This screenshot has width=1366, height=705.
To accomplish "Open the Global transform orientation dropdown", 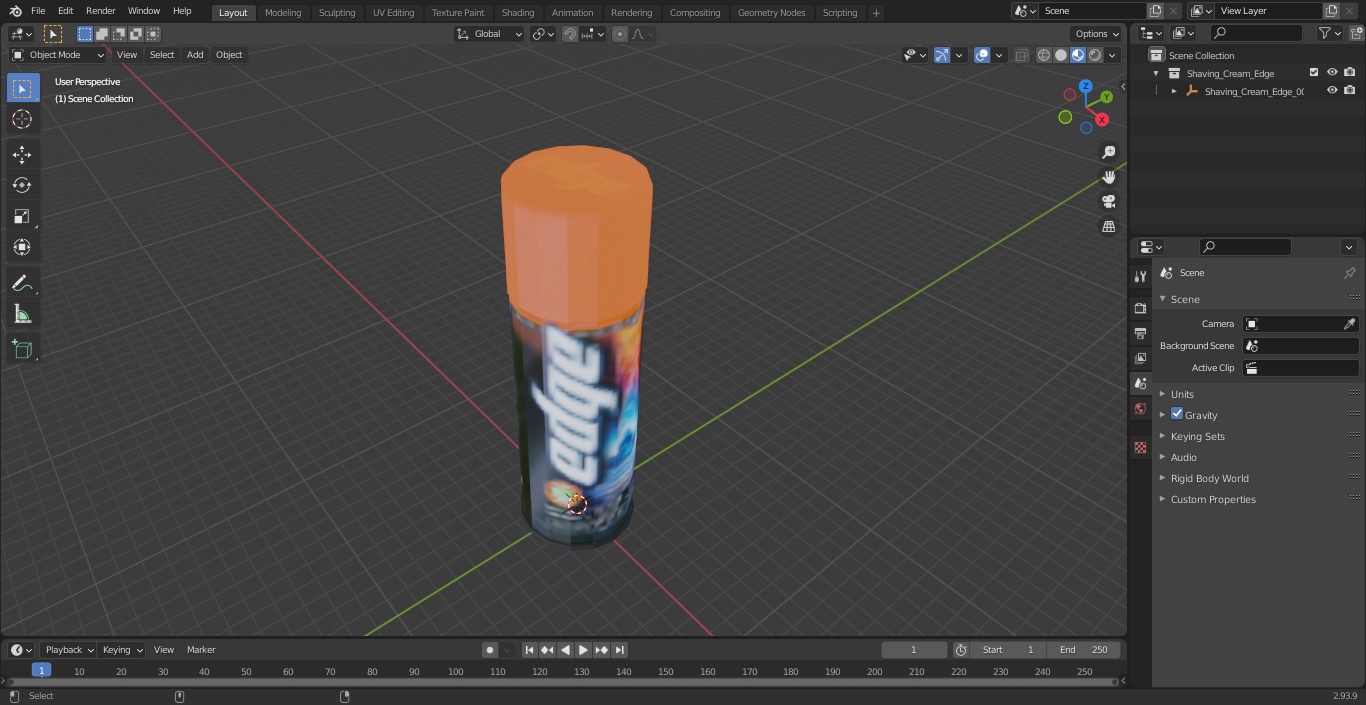I will click(x=490, y=34).
